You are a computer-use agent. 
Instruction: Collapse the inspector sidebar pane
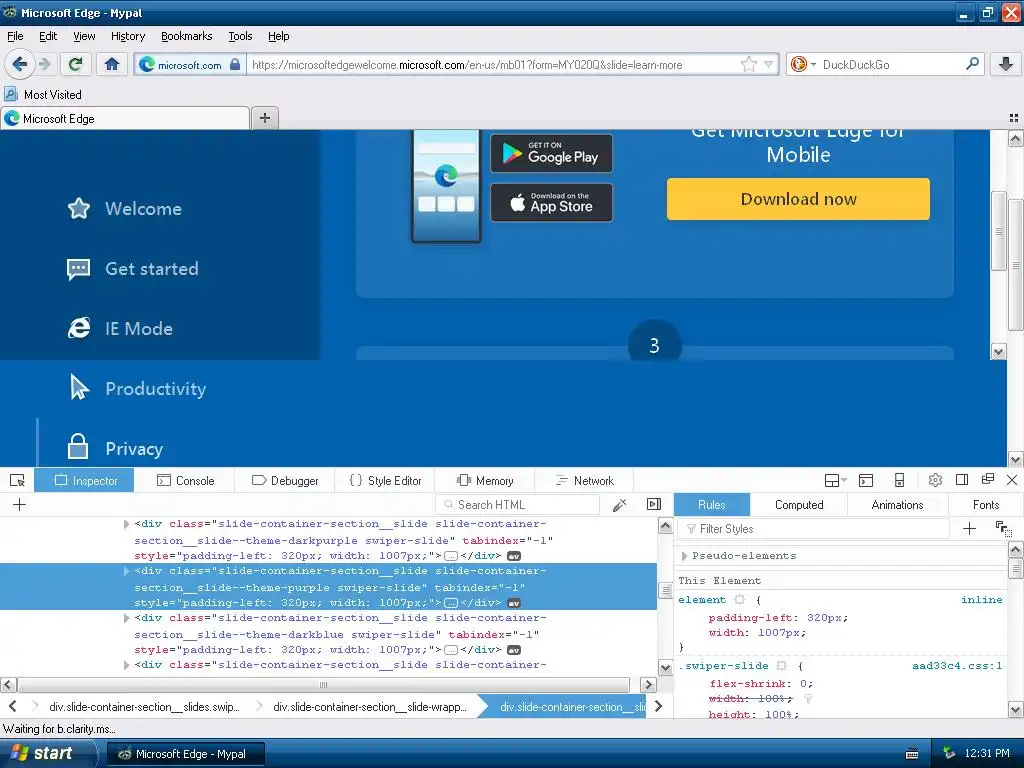[x=654, y=504]
